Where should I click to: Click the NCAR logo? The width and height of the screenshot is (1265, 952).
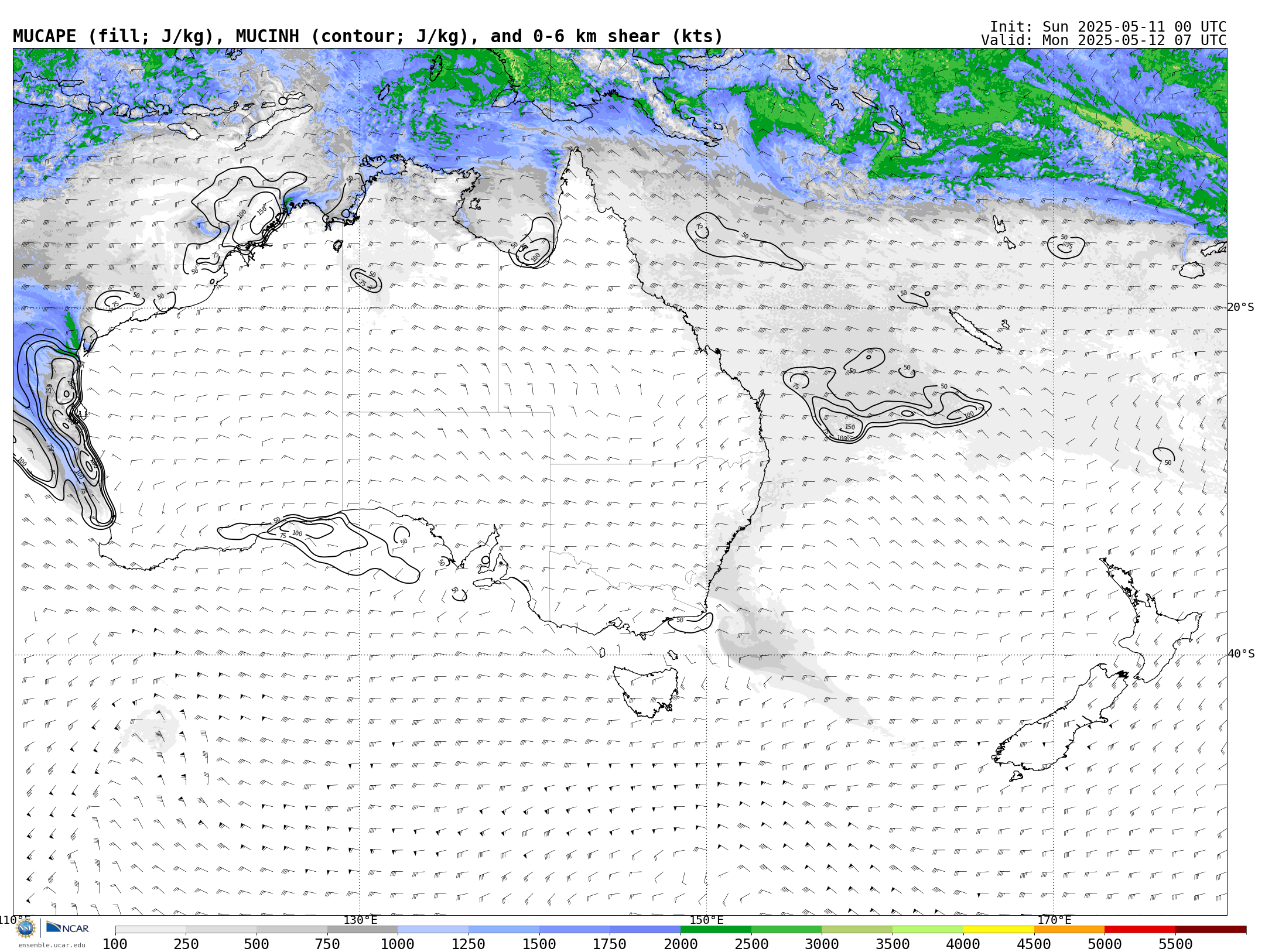[67, 928]
